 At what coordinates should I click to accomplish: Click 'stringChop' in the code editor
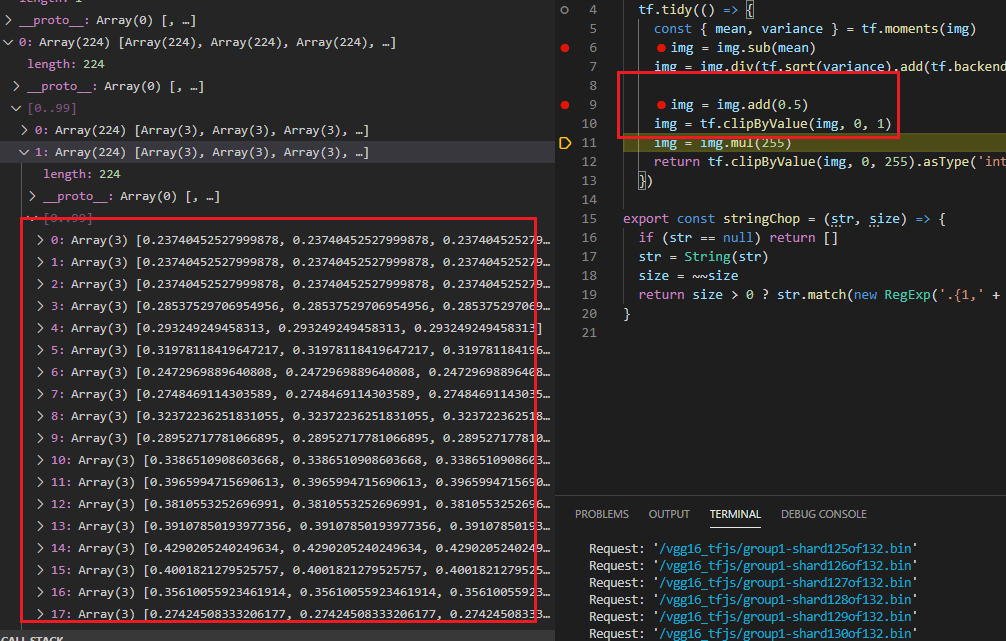coord(762,219)
